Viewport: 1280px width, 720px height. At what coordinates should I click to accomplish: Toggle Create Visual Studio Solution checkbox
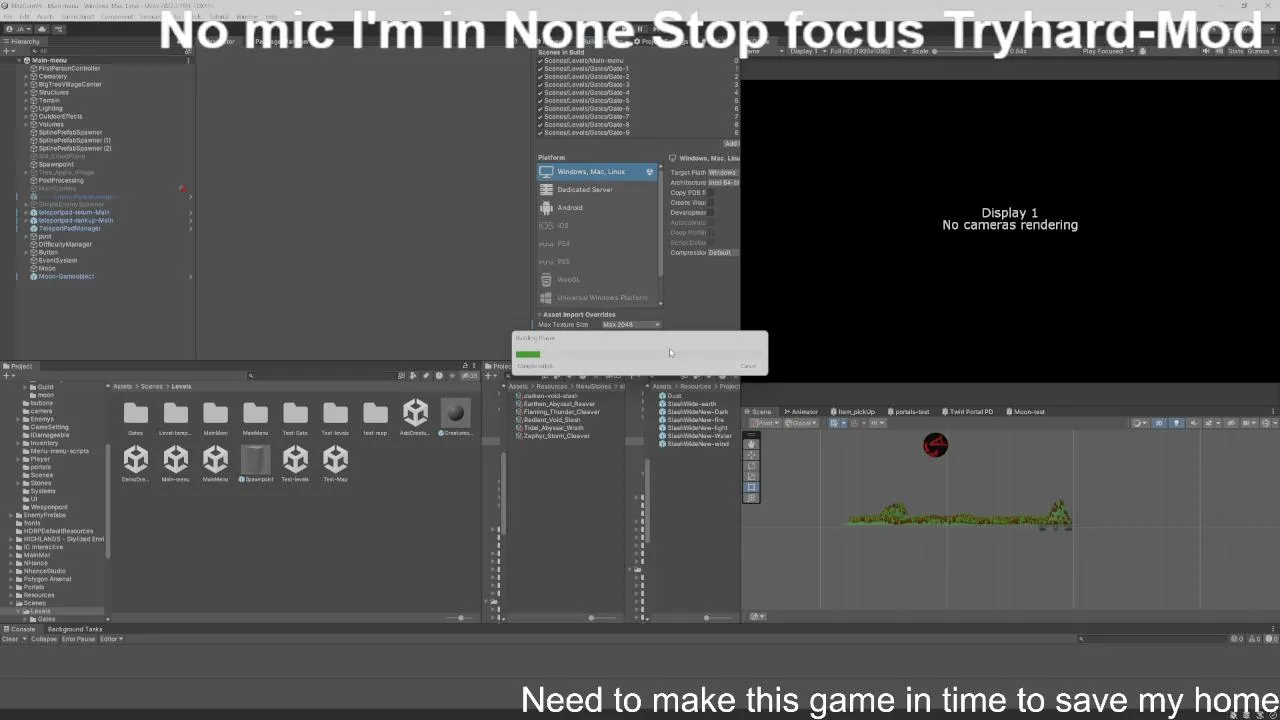coord(711,203)
